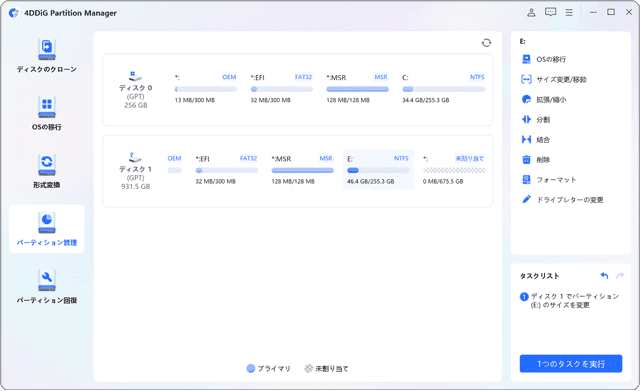Click the 拡張/縮小 icon
Screen dimensions: 640x391
click(x=527, y=99)
